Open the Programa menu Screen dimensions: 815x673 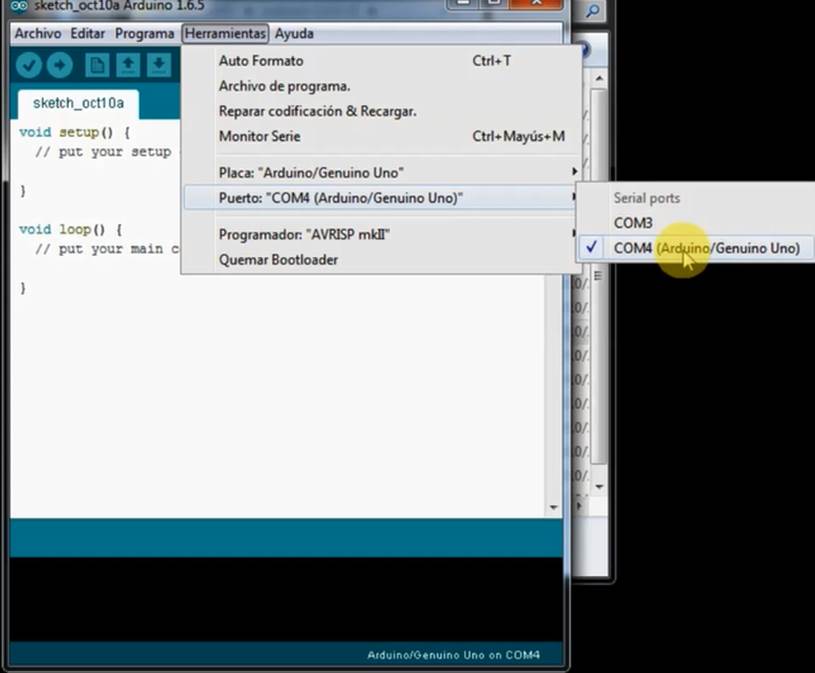144,34
